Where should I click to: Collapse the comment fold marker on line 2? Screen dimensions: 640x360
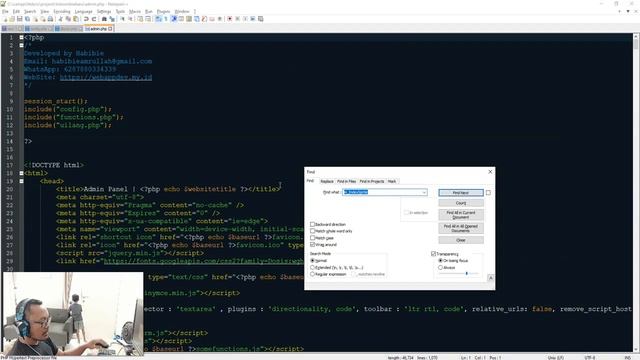pyautogui.click(x=21, y=45)
